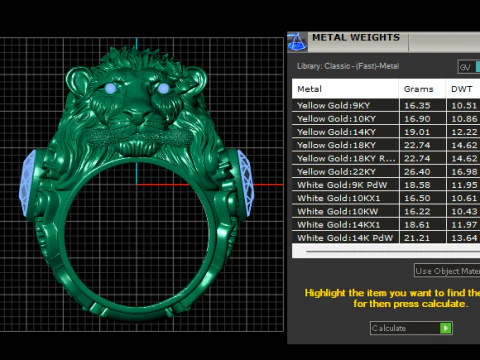480x360 pixels.
Task: Click the DWT column header
Action: [463, 89]
